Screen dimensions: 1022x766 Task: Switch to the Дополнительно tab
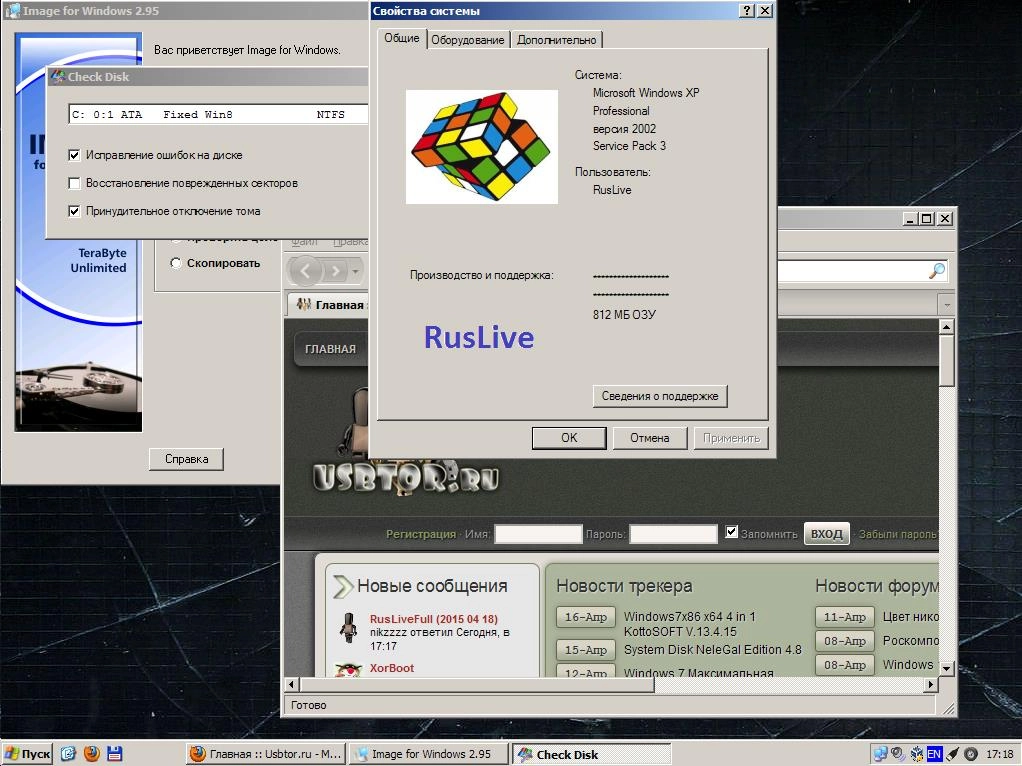(x=557, y=40)
